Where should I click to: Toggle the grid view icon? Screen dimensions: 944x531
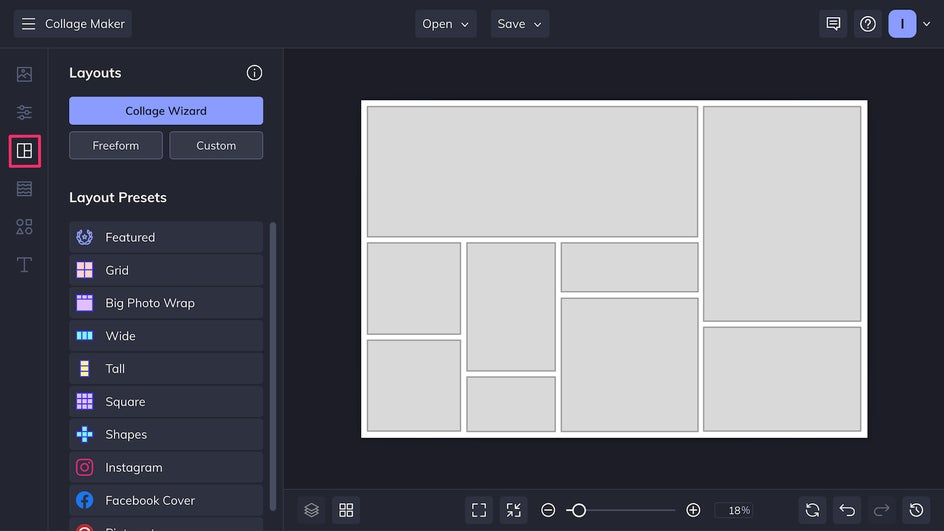(346, 510)
